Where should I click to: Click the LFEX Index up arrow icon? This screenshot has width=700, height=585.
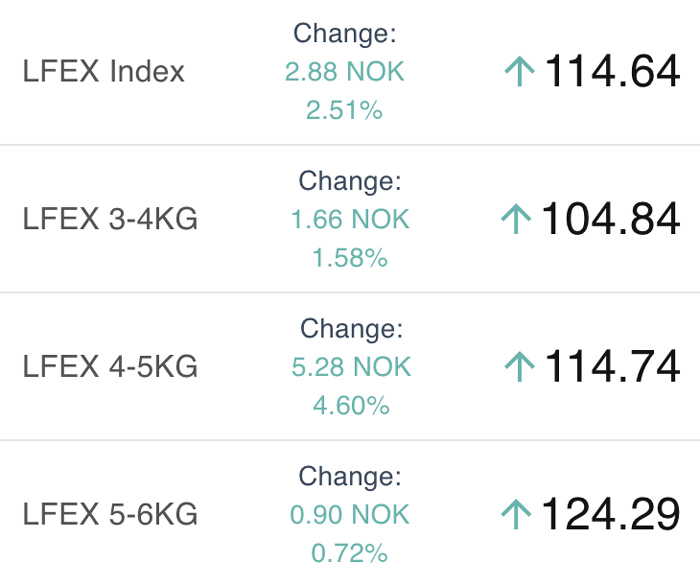(x=520, y=71)
